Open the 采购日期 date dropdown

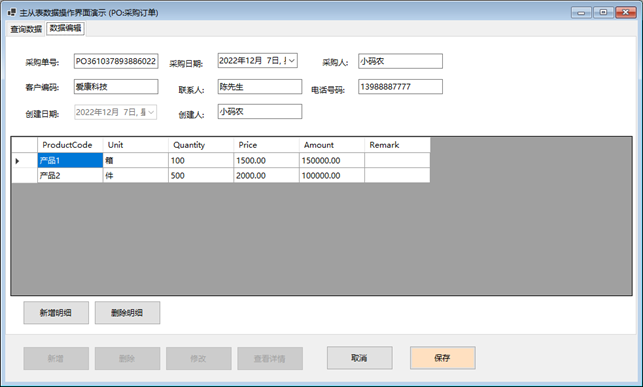click(292, 61)
